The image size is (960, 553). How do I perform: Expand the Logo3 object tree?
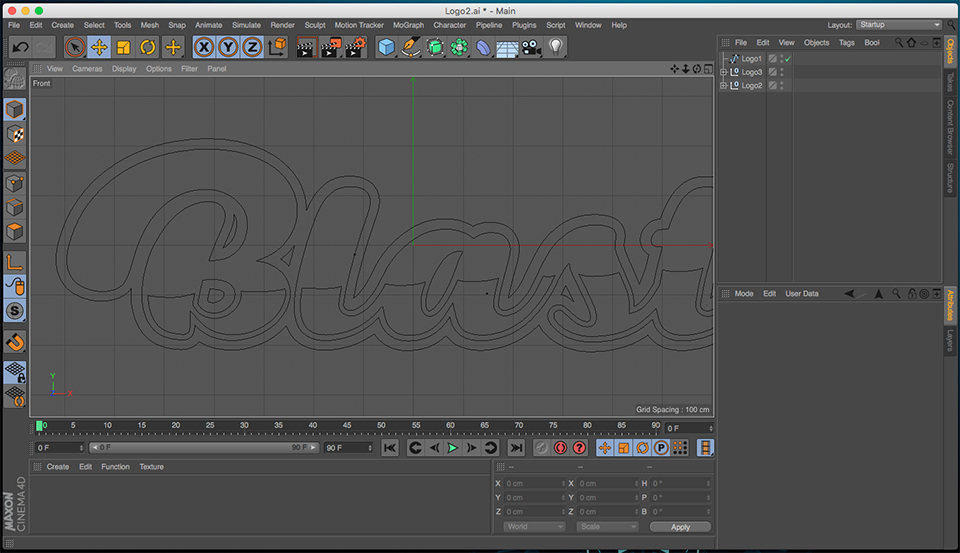(x=724, y=72)
